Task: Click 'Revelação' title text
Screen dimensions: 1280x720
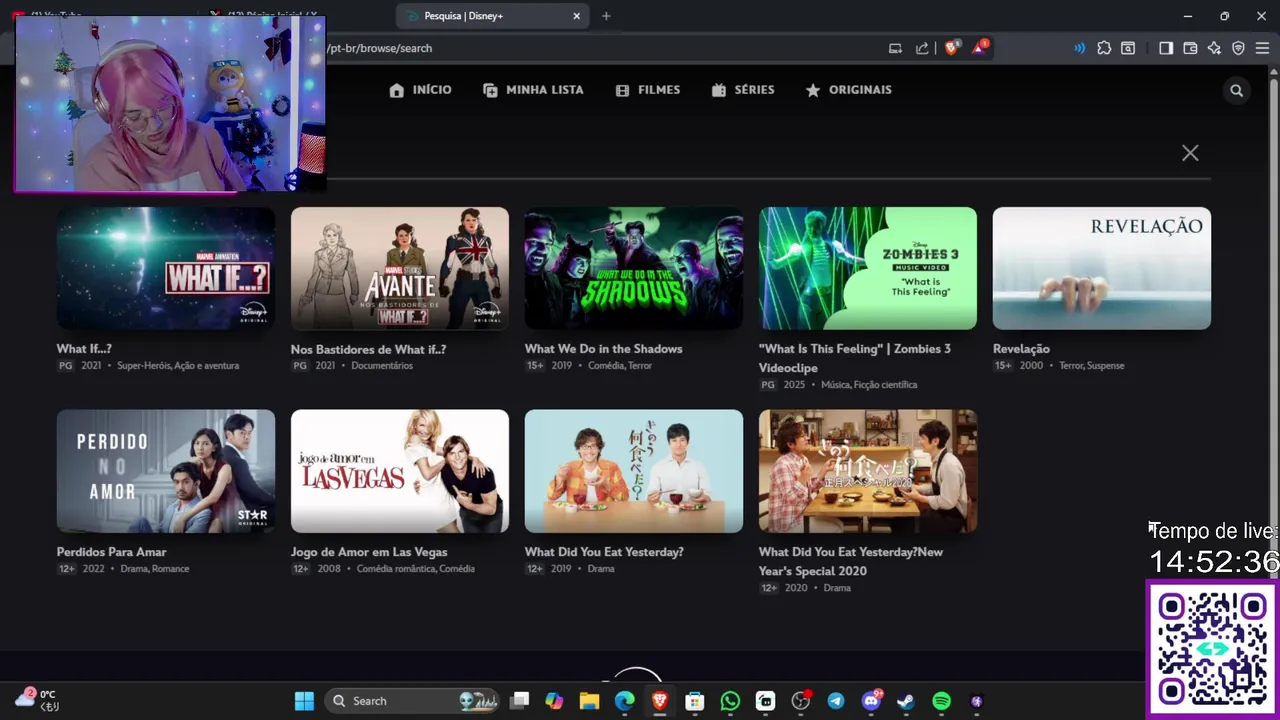Action: 1021,349
